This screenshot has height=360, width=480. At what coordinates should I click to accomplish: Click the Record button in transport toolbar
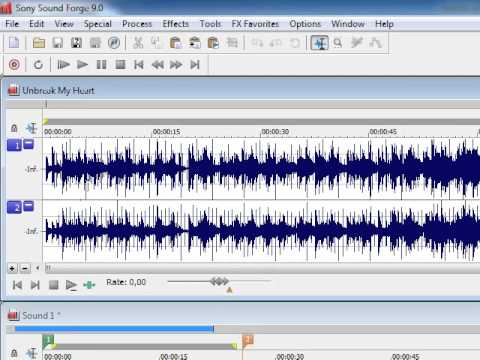pyautogui.click(x=14, y=64)
